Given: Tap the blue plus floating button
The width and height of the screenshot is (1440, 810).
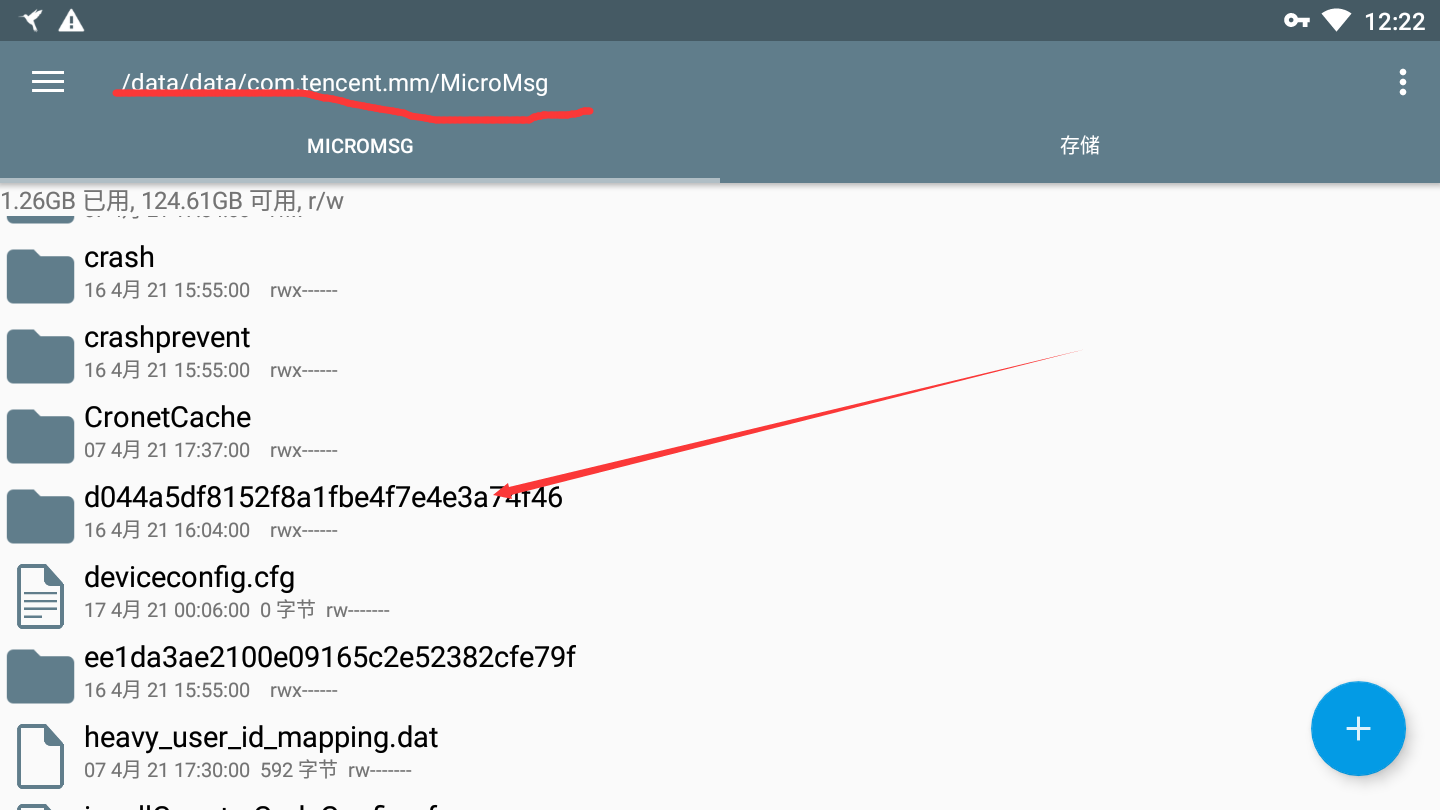Looking at the screenshot, I should click(1358, 729).
